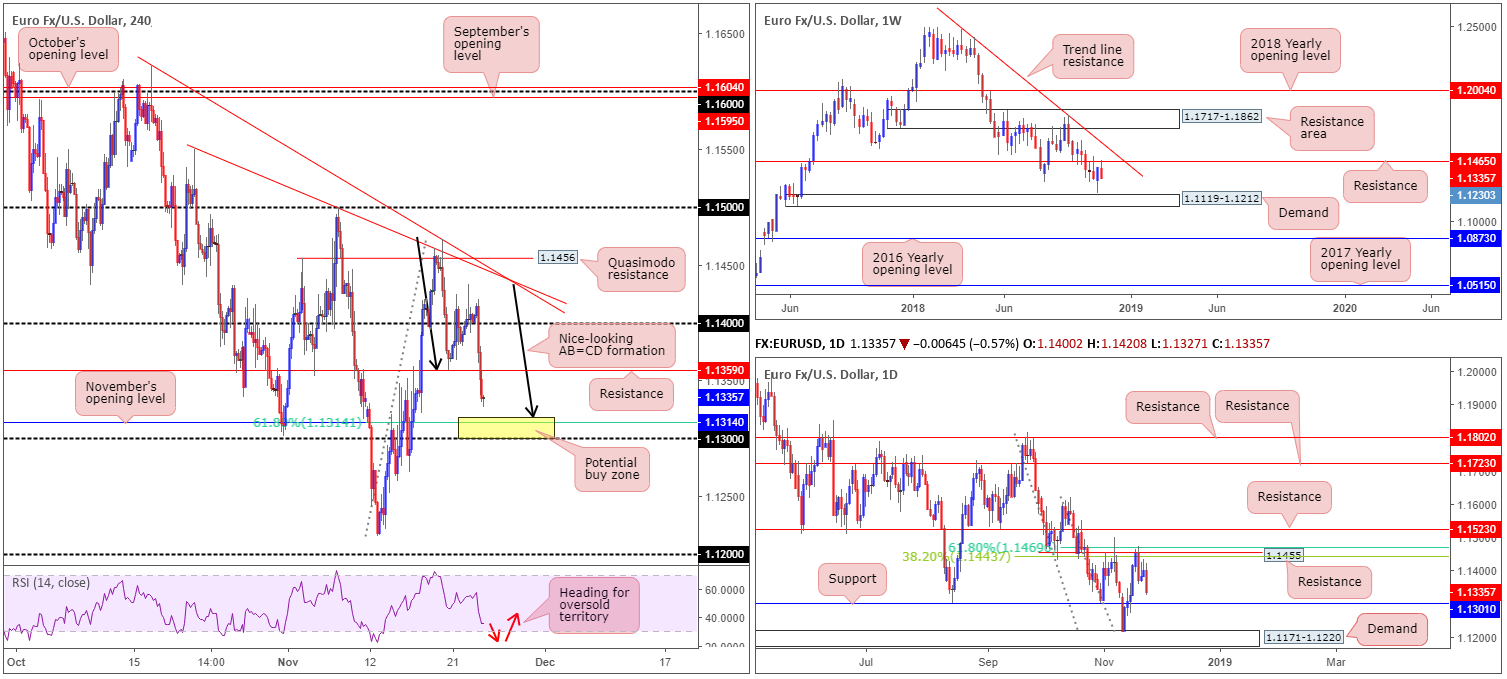Select the black 1.15000 round-number price label

pos(722,207)
